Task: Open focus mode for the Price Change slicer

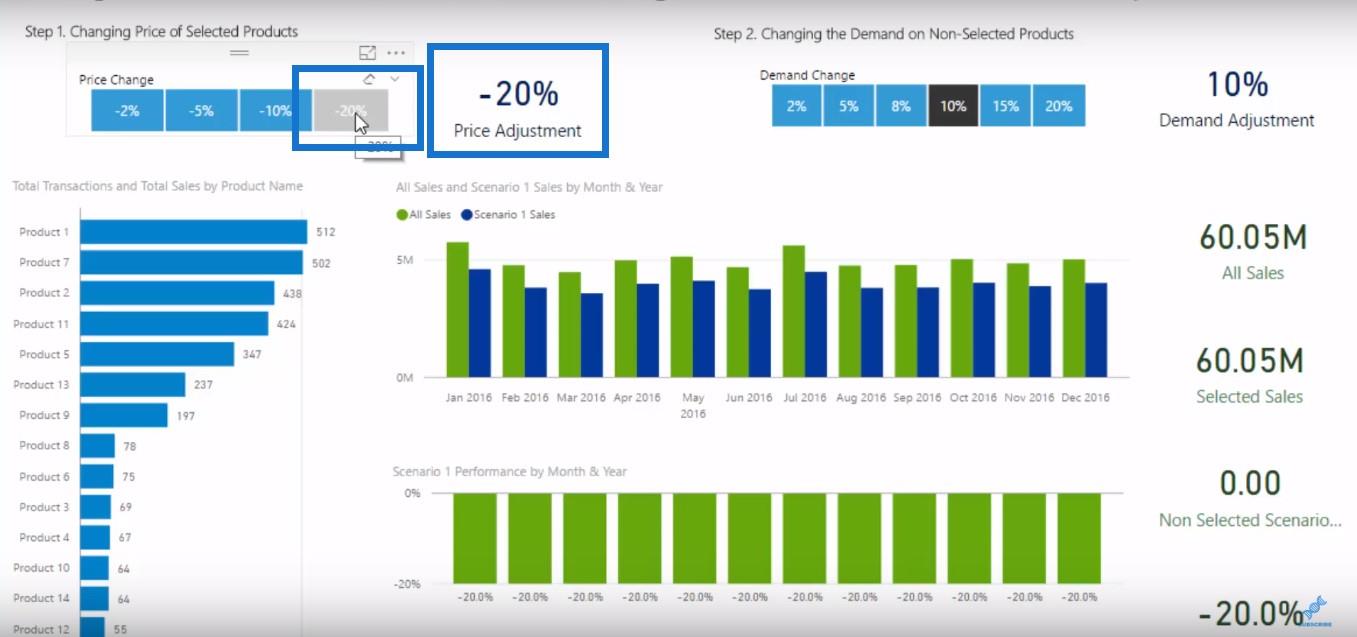Action: pos(367,53)
